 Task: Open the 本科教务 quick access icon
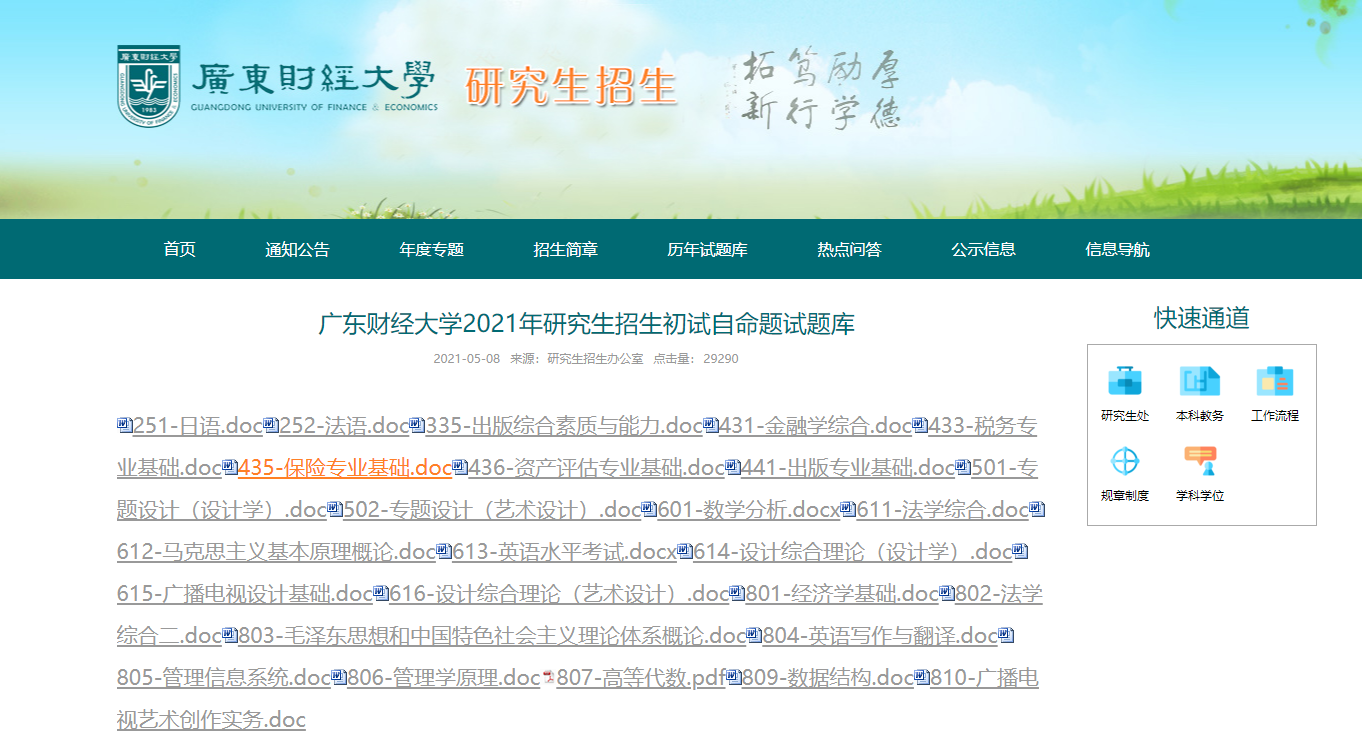click(x=1200, y=381)
